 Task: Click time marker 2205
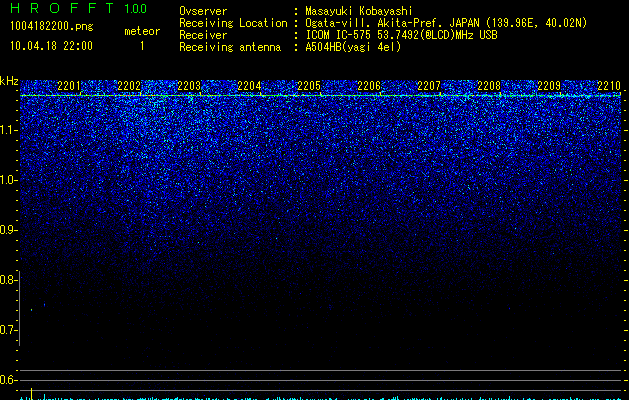pos(309,86)
